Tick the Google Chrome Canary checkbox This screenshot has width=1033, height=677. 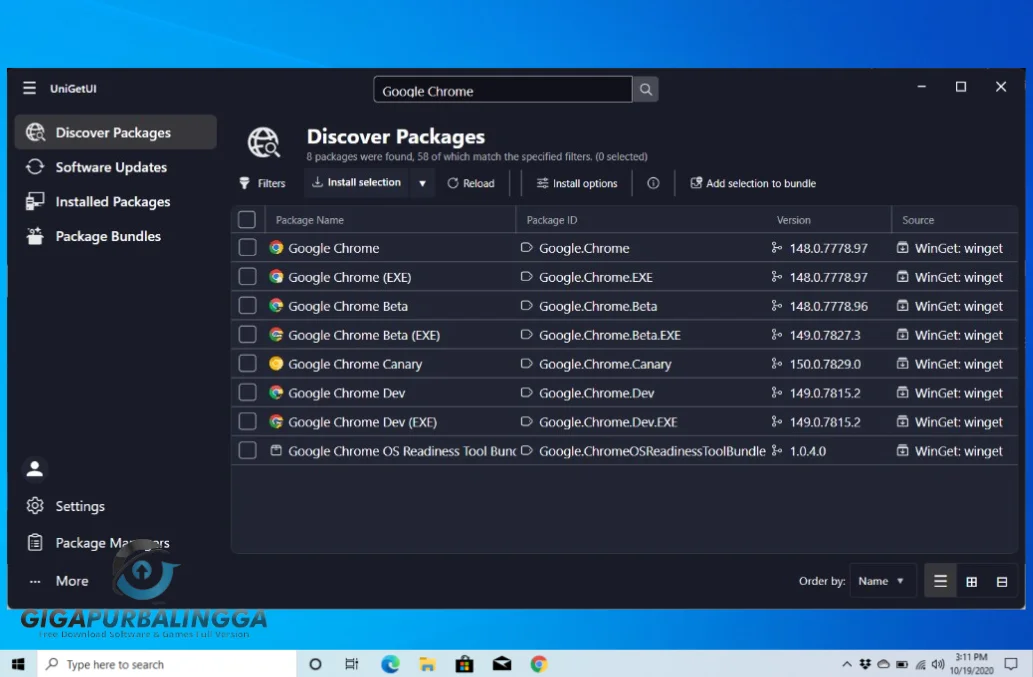[247, 364]
